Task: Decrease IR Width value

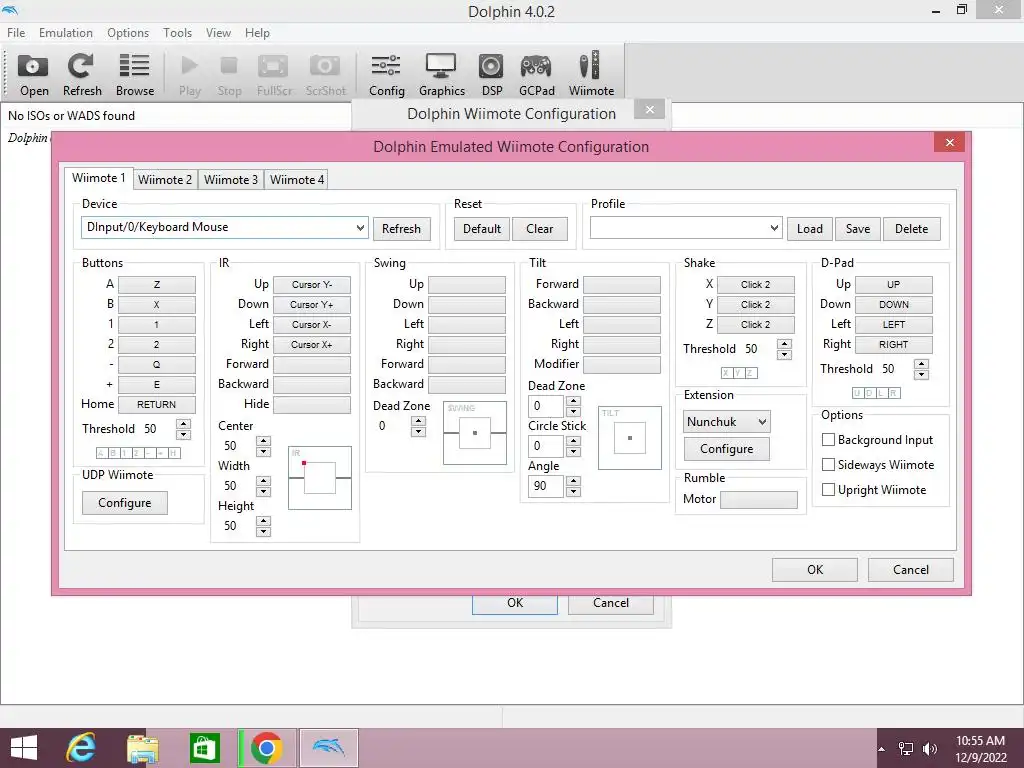Action: 263,491
